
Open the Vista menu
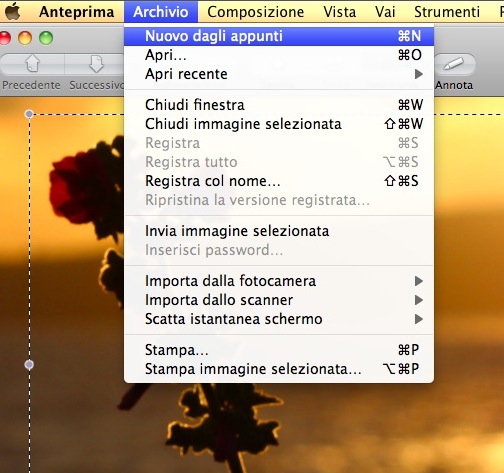point(340,12)
